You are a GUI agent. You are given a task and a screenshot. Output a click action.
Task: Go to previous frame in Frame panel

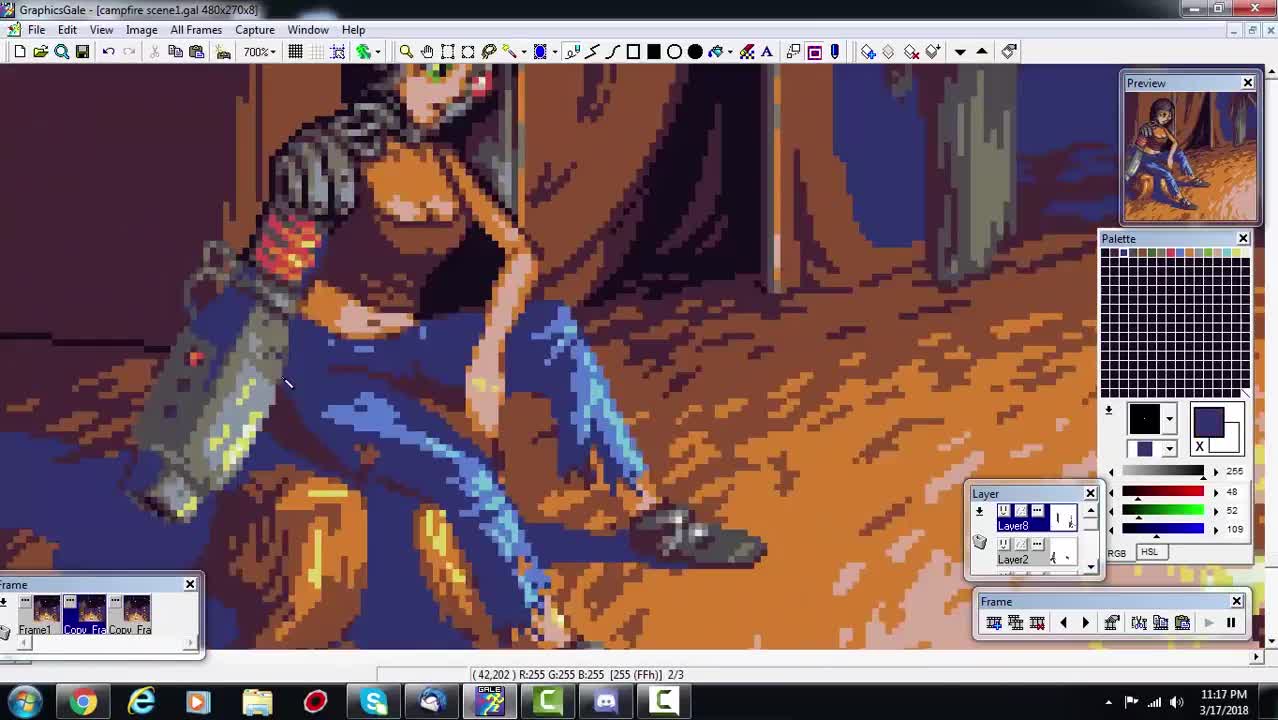coord(1063,623)
